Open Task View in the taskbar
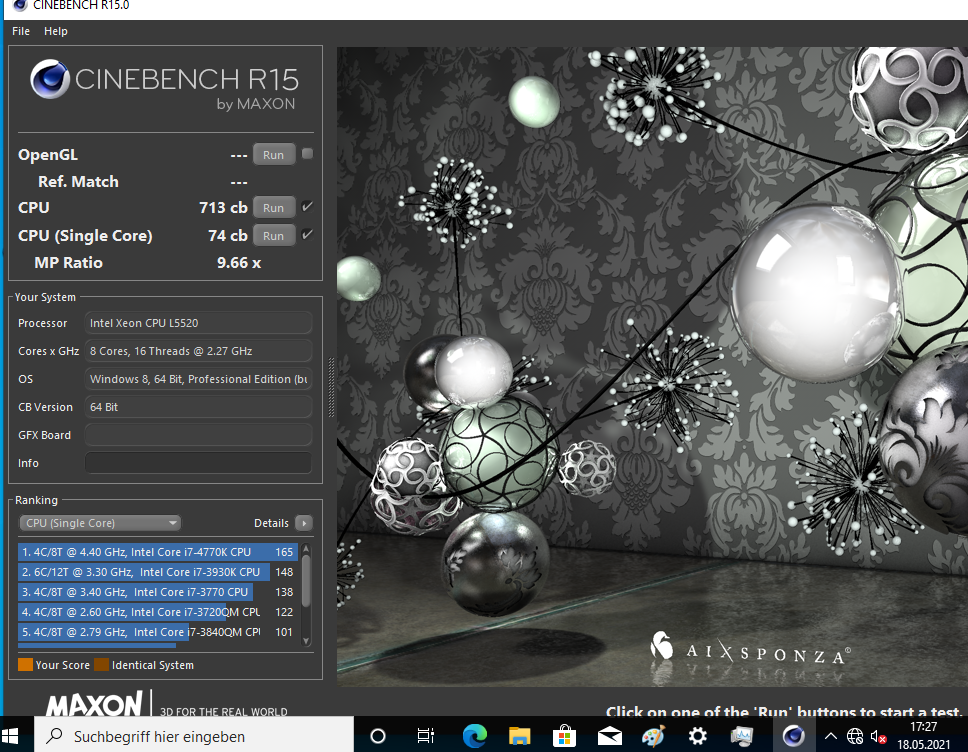The height and width of the screenshot is (752, 968). [425, 736]
